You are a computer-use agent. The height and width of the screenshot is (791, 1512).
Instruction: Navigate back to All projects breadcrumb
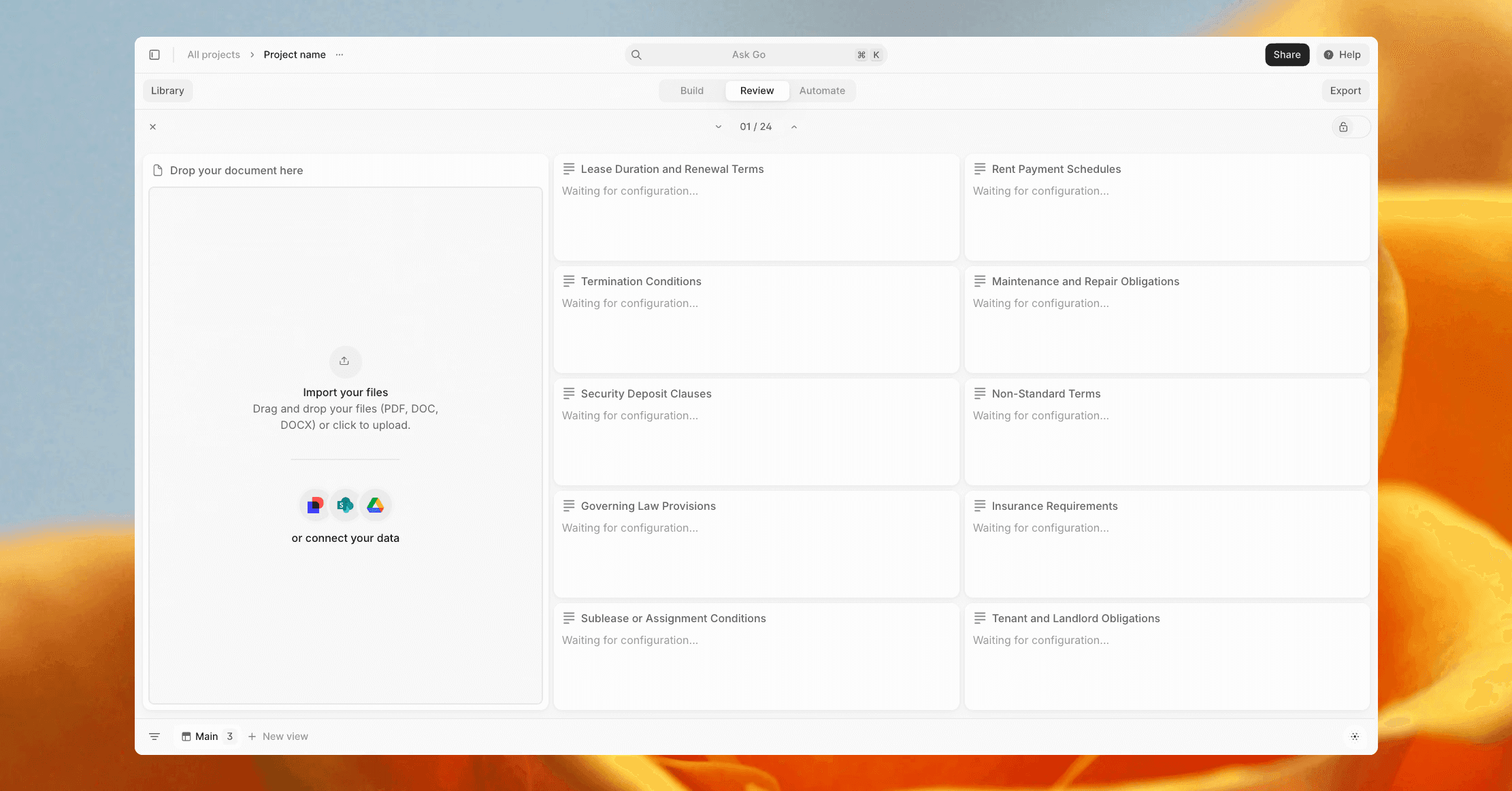pyautogui.click(x=214, y=54)
